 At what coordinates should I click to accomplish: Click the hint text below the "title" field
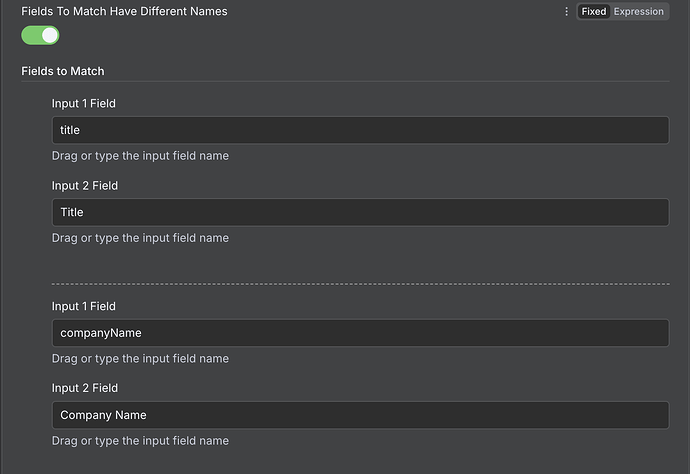point(140,156)
